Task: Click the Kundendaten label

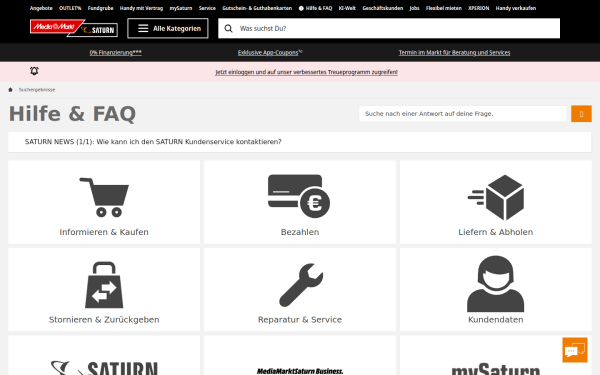Action: point(496,320)
